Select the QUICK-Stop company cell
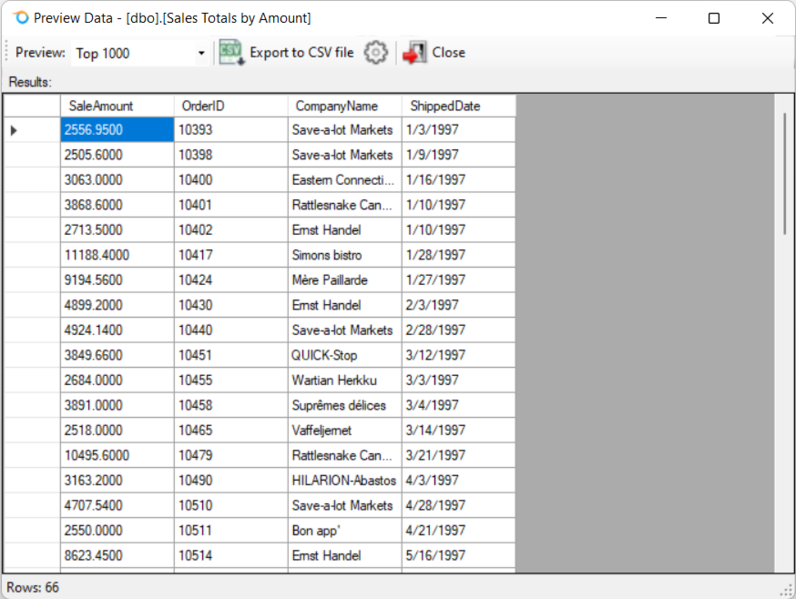 tap(345, 355)
